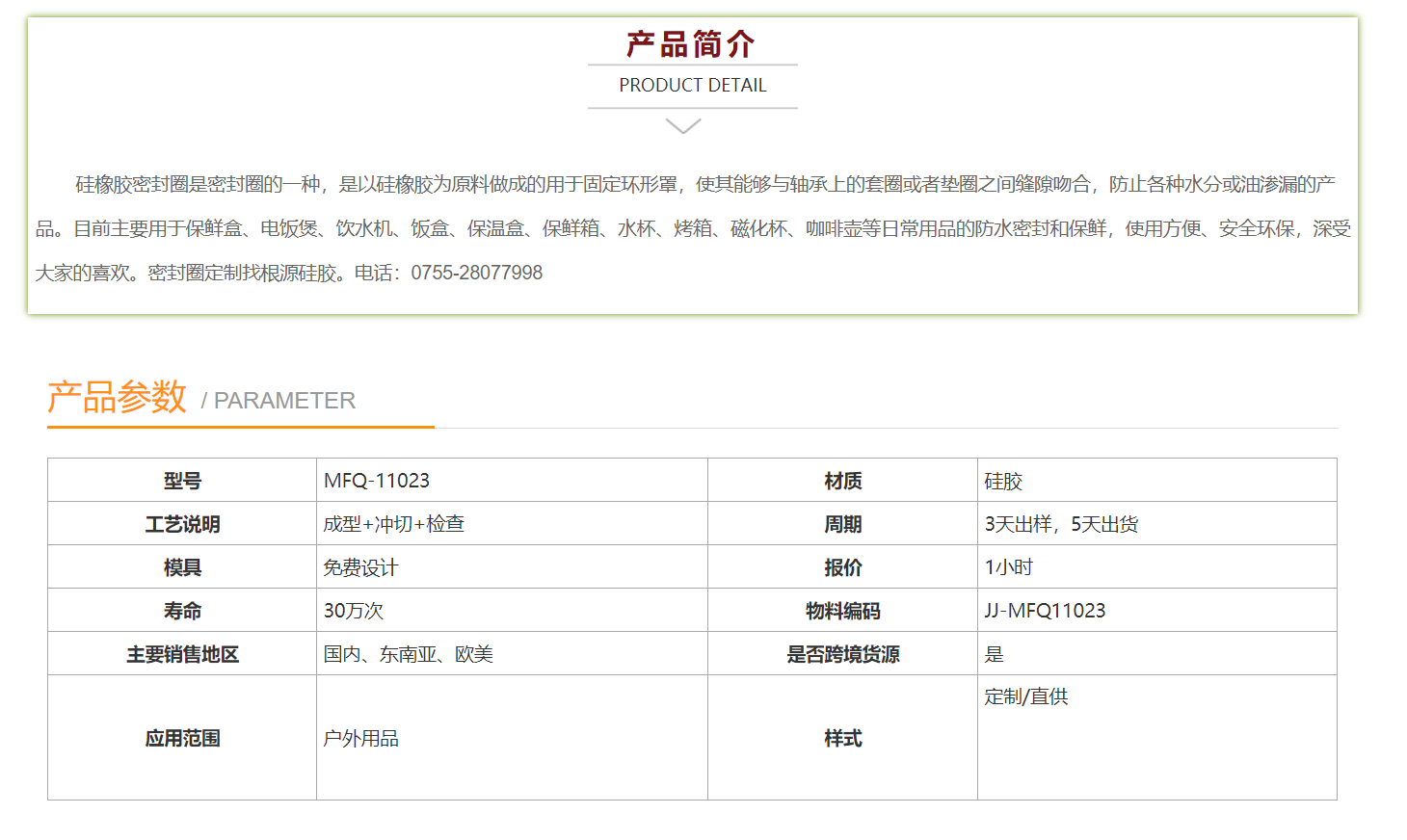Click the description line starting with 硅橡胶密封圈是密封圈的一种
The height and width of the screenshot is (840, 1407).
click(x=705, y=184)
